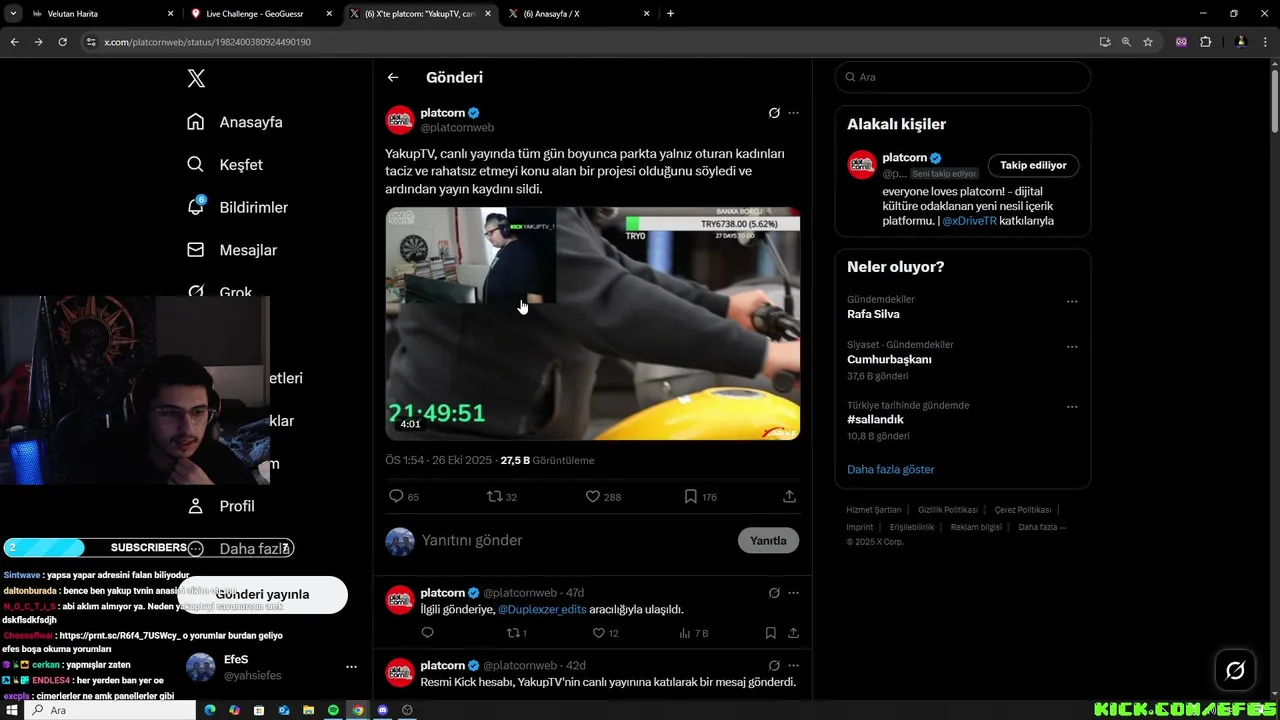Open more options for Rafa Silva trend
Image resolution: width=1280 pixels, height=720 pixels.
pyautogui.click(x=1072, y=301)
